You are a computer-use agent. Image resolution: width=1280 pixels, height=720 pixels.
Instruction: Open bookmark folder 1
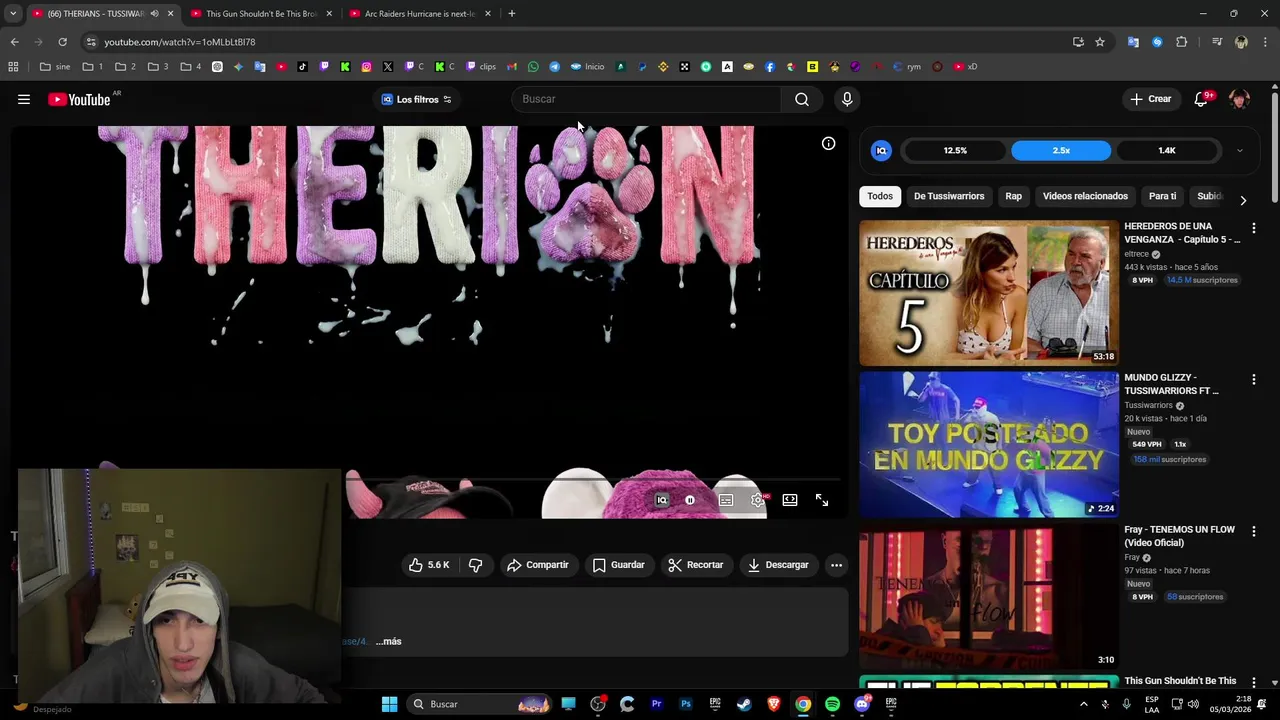(93, 67)
